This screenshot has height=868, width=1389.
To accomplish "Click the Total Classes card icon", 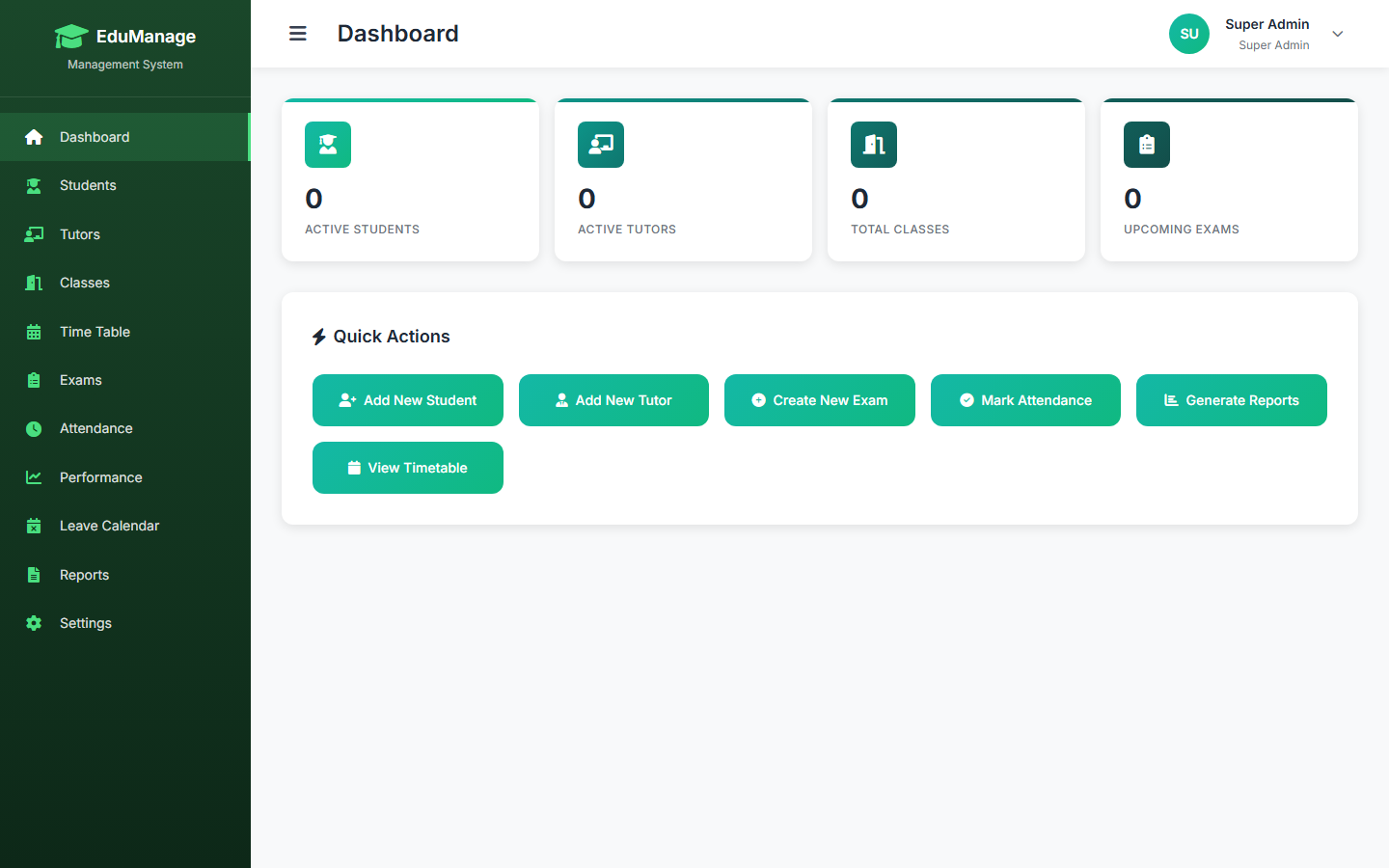I will (x=874, y=145).
